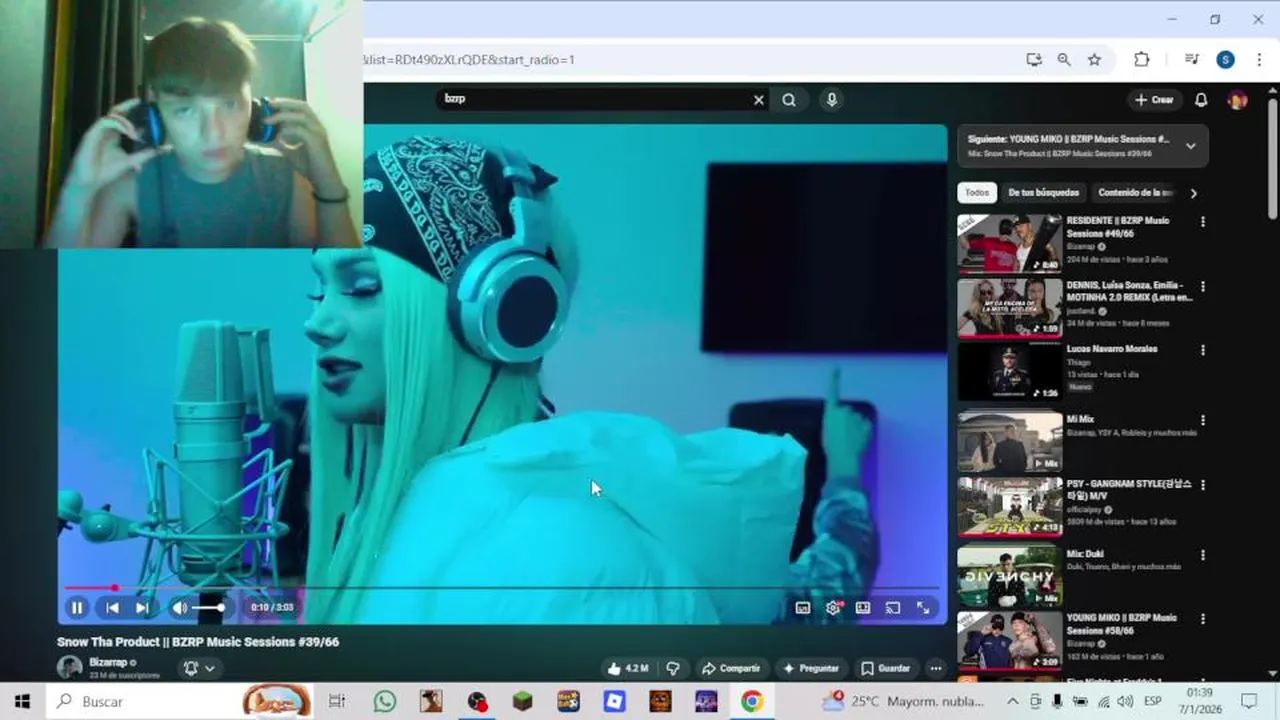Skip to the next video
The width and height of the screenshot is (1280, 720).
(142, 607)
